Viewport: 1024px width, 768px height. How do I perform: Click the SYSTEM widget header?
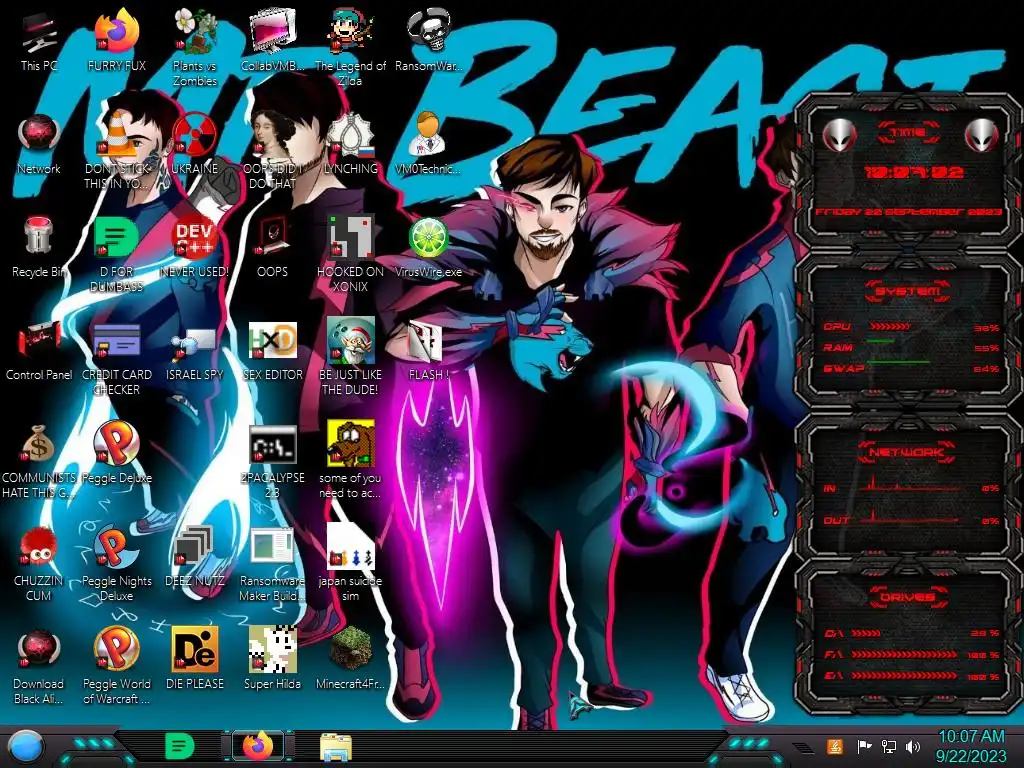[908, 291]
